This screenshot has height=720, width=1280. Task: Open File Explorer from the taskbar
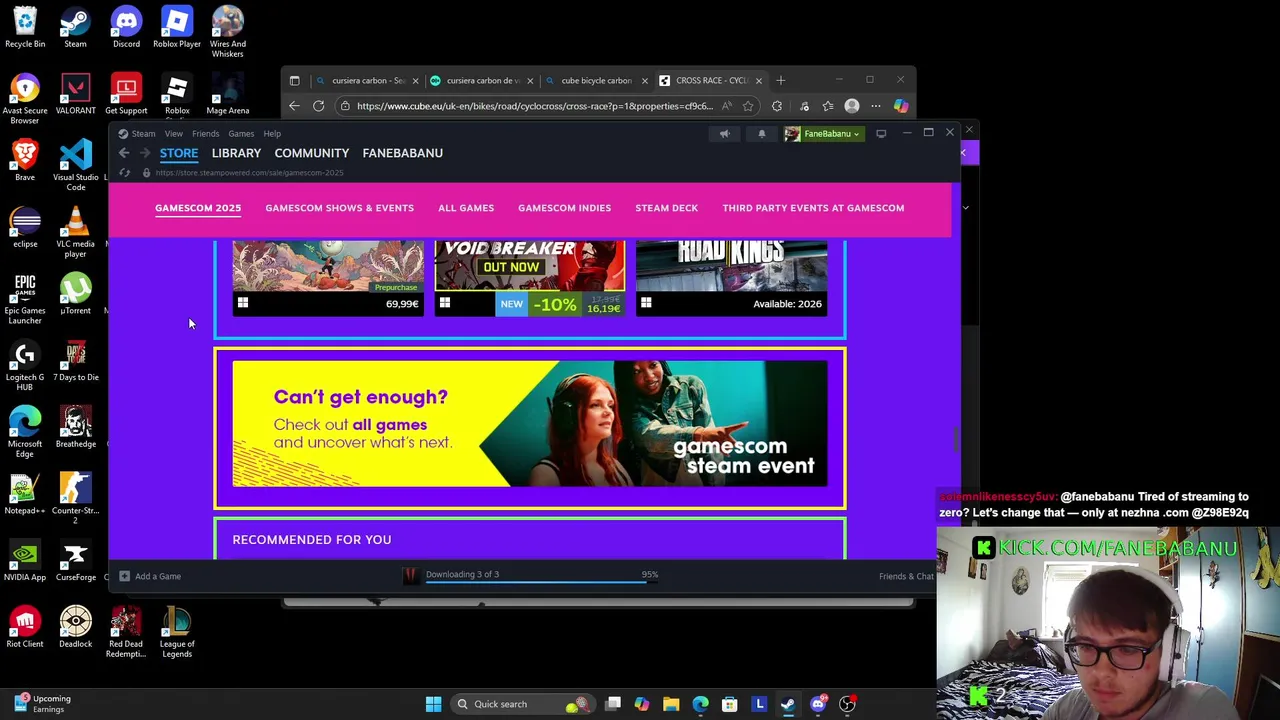pos(671,704)
